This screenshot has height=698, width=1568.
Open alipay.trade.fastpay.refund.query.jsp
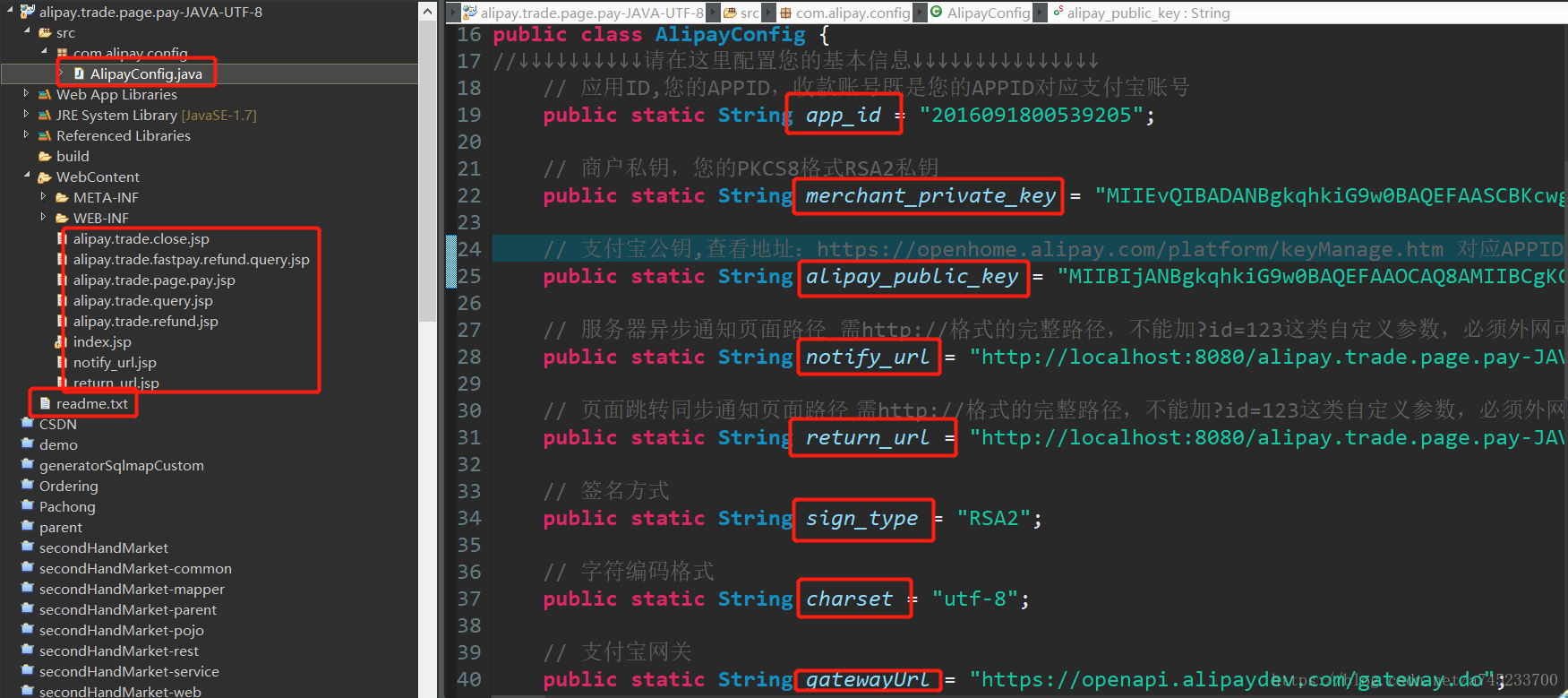click(192, 259)
